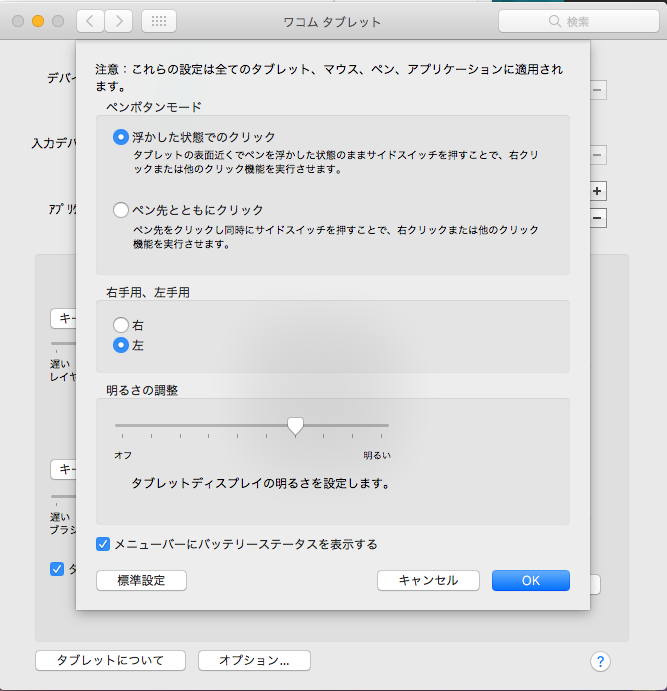The height and width of the screenshot is (691, 667).
Task: Toggle メニューバーにバッテリーステータスを表示する checkbox
Action: pos(103,544)
